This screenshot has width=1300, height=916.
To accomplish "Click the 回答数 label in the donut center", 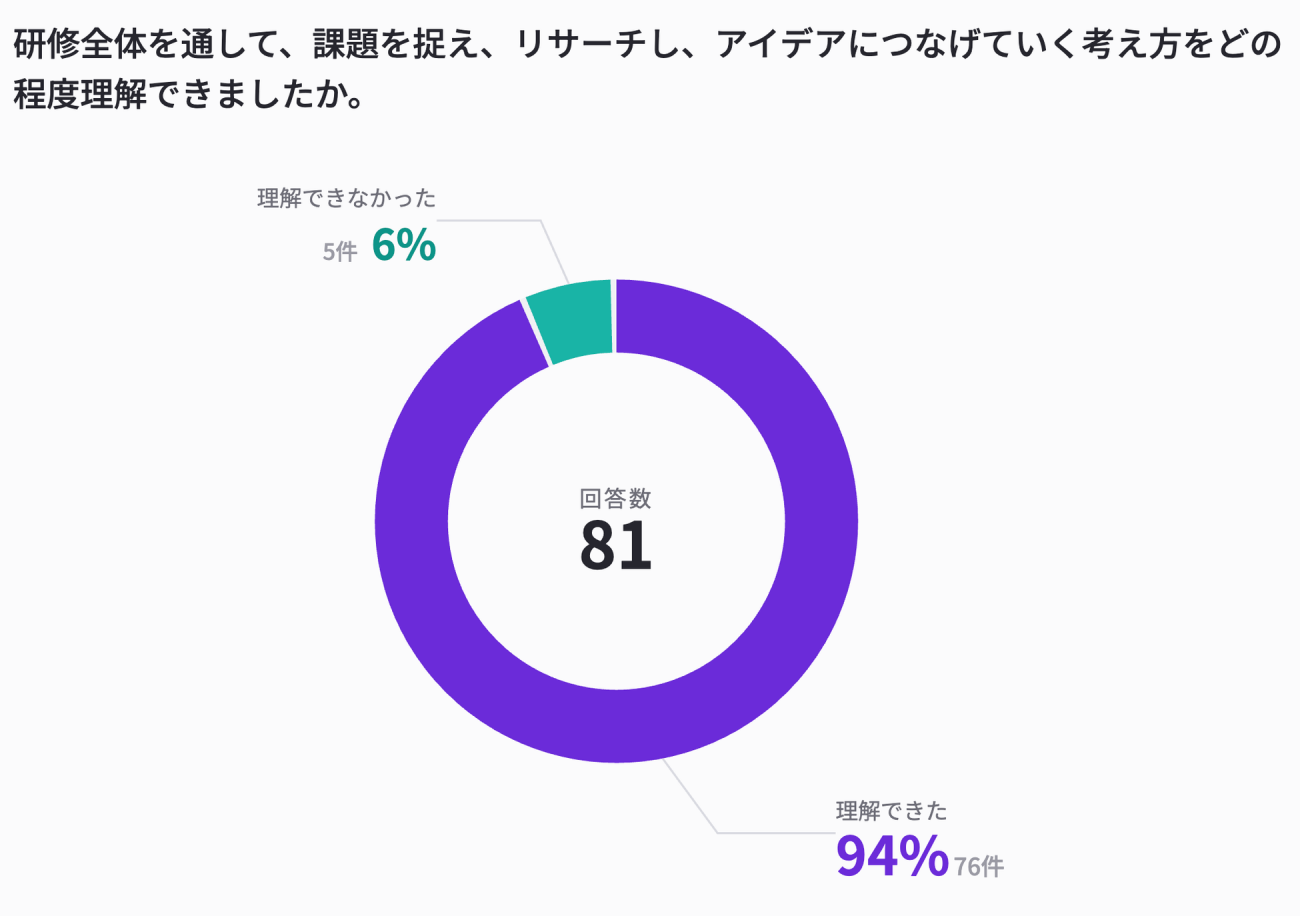I will [x=616, y=498].
